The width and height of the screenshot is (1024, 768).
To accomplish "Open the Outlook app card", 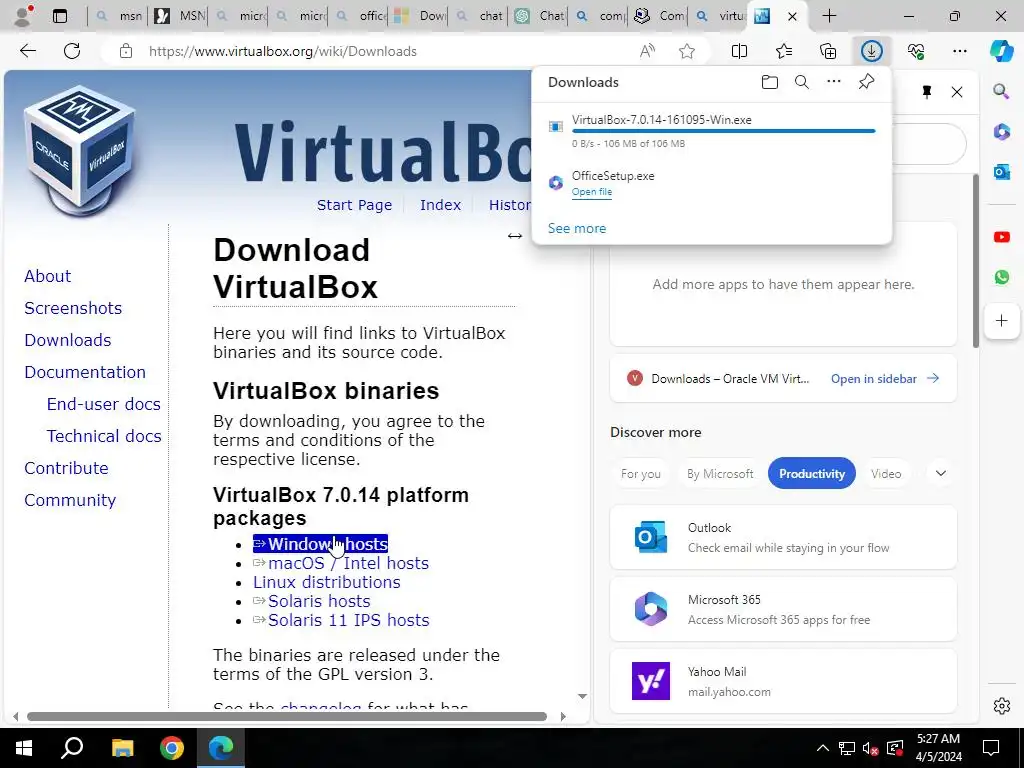I will click(x=783, y=537).
